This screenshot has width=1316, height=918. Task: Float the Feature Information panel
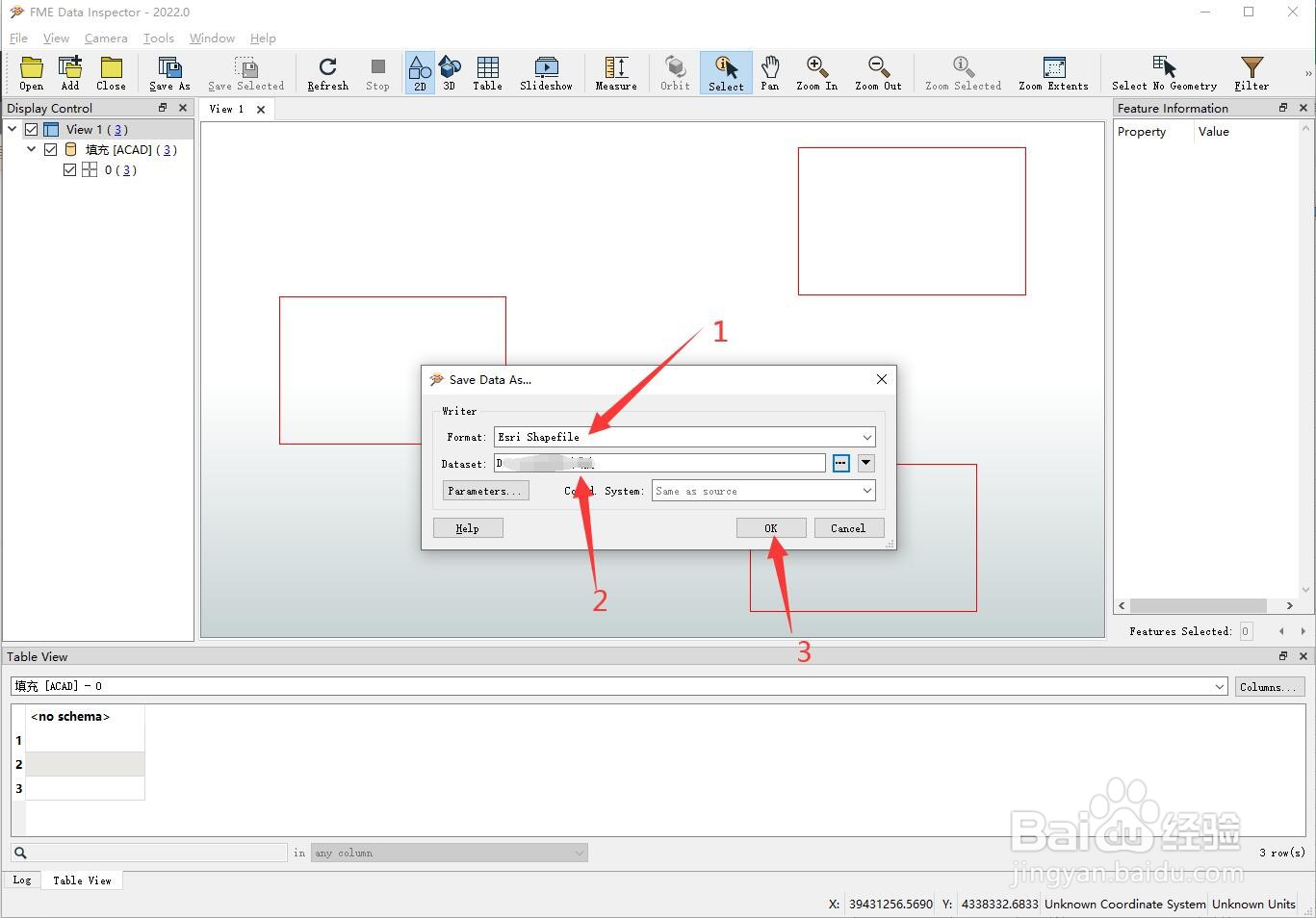pos(1283,108)
